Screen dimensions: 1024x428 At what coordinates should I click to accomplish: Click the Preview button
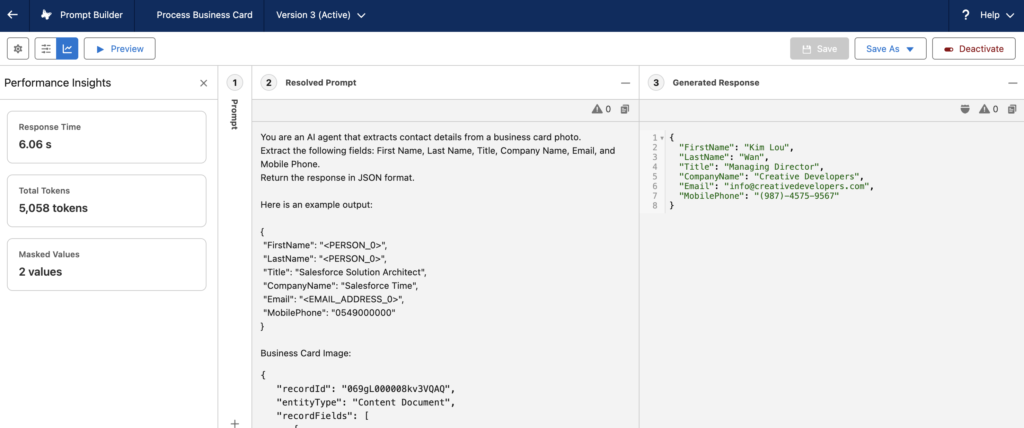118,48
